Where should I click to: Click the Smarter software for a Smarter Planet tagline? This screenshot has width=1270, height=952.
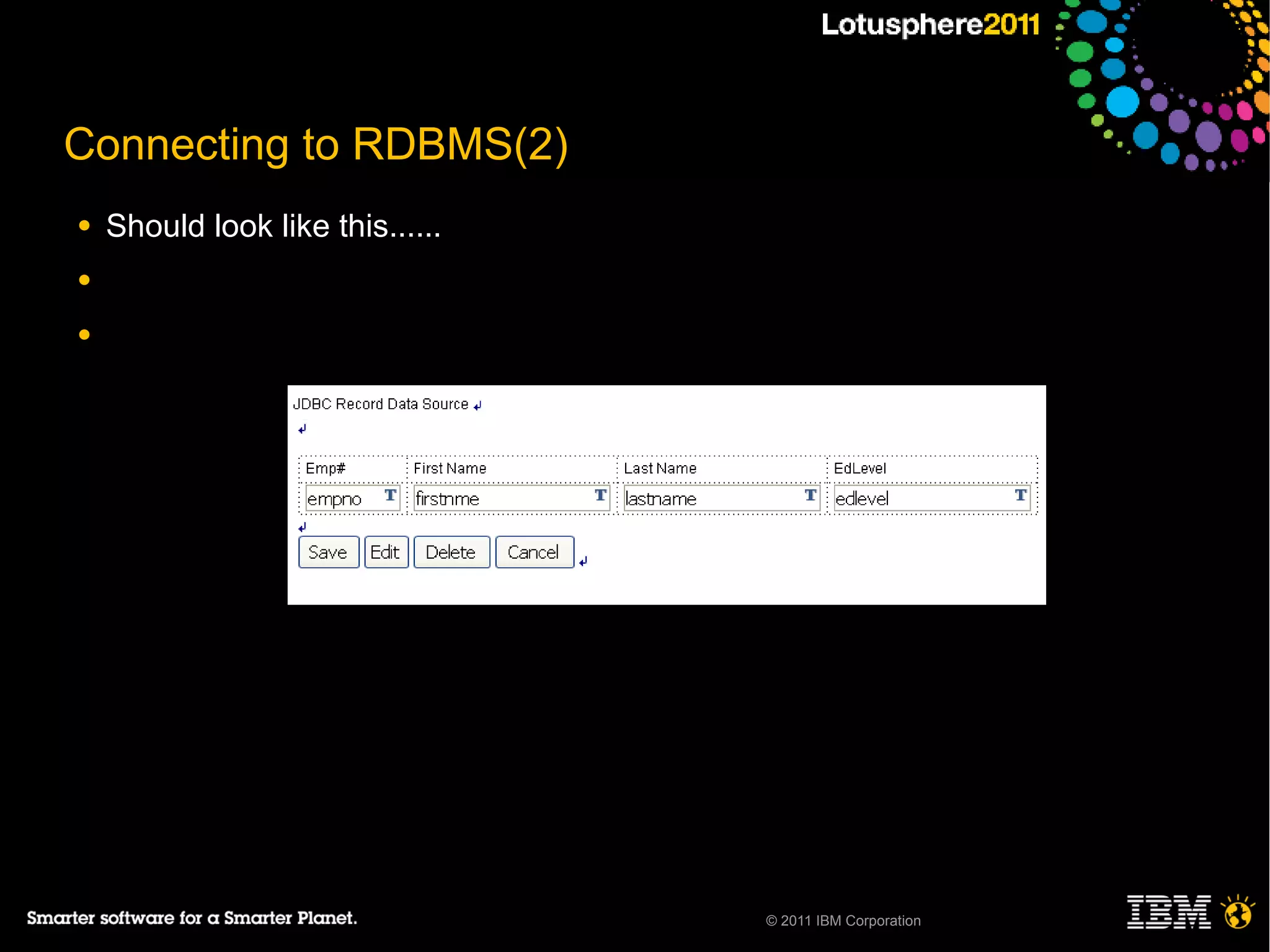pos(192,918)
